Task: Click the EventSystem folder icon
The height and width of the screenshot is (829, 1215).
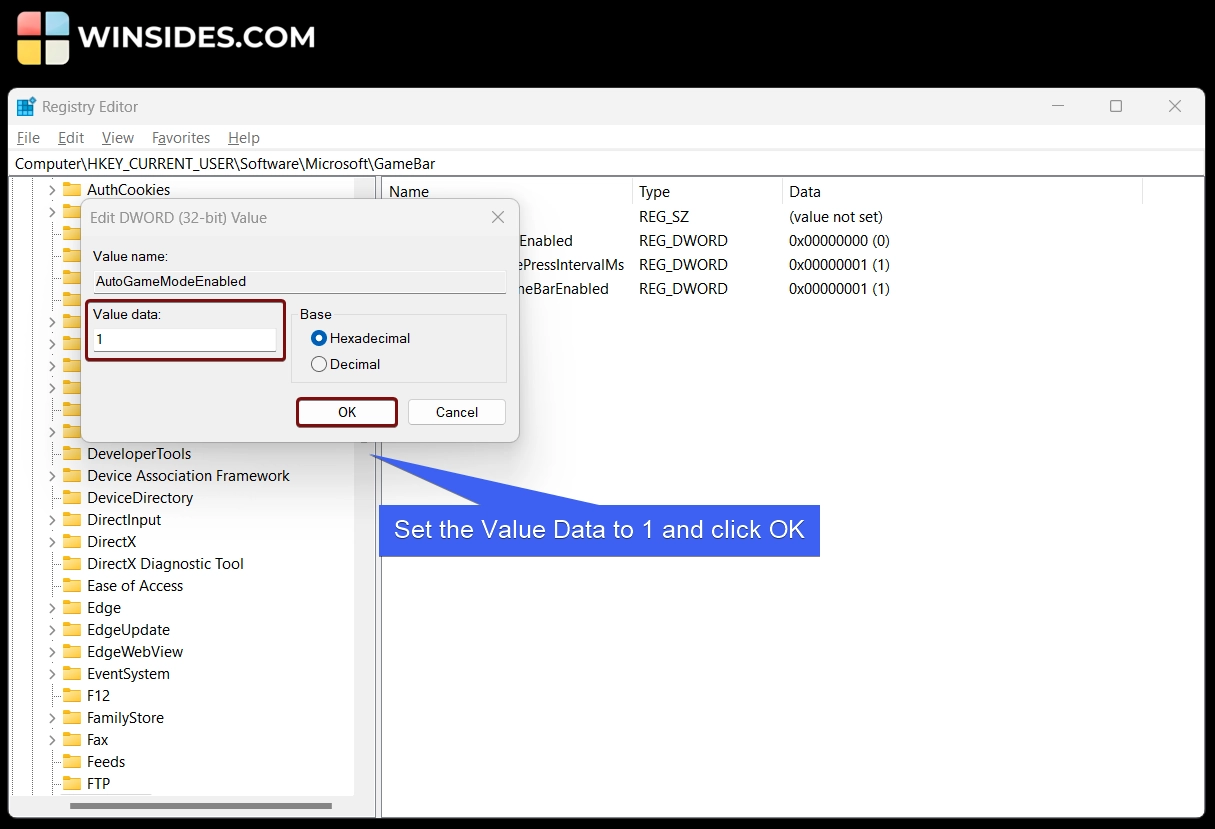Action: click(72, 673)
